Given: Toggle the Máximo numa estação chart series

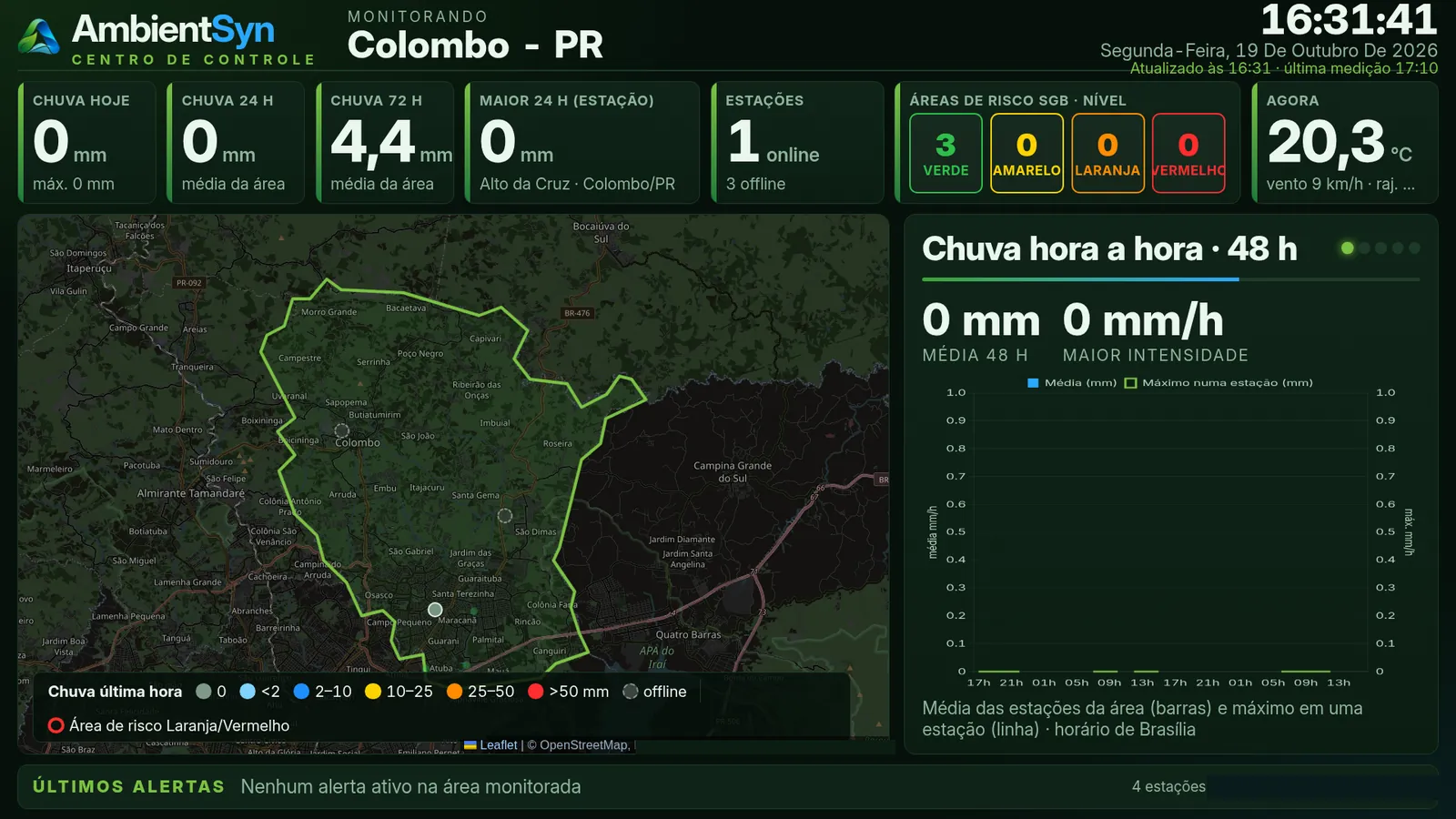Looking at the screenshot, I should tap(1219, 383).
